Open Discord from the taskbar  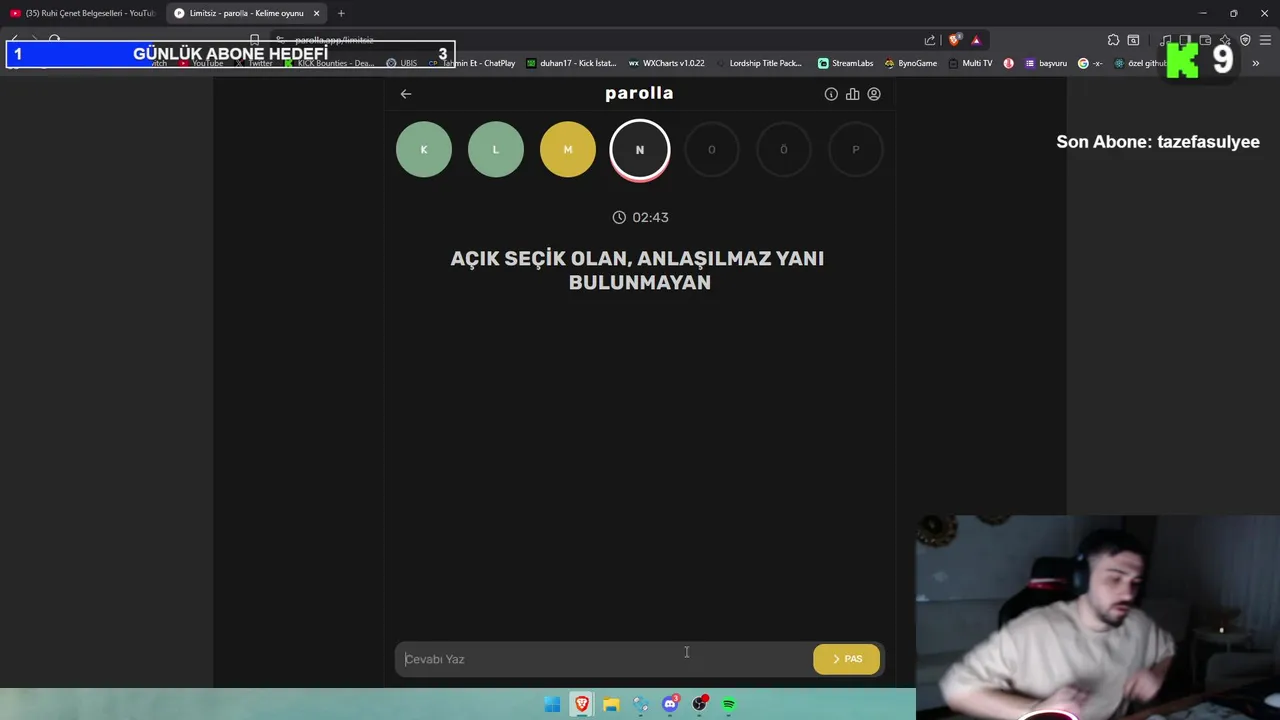[670, 705]
